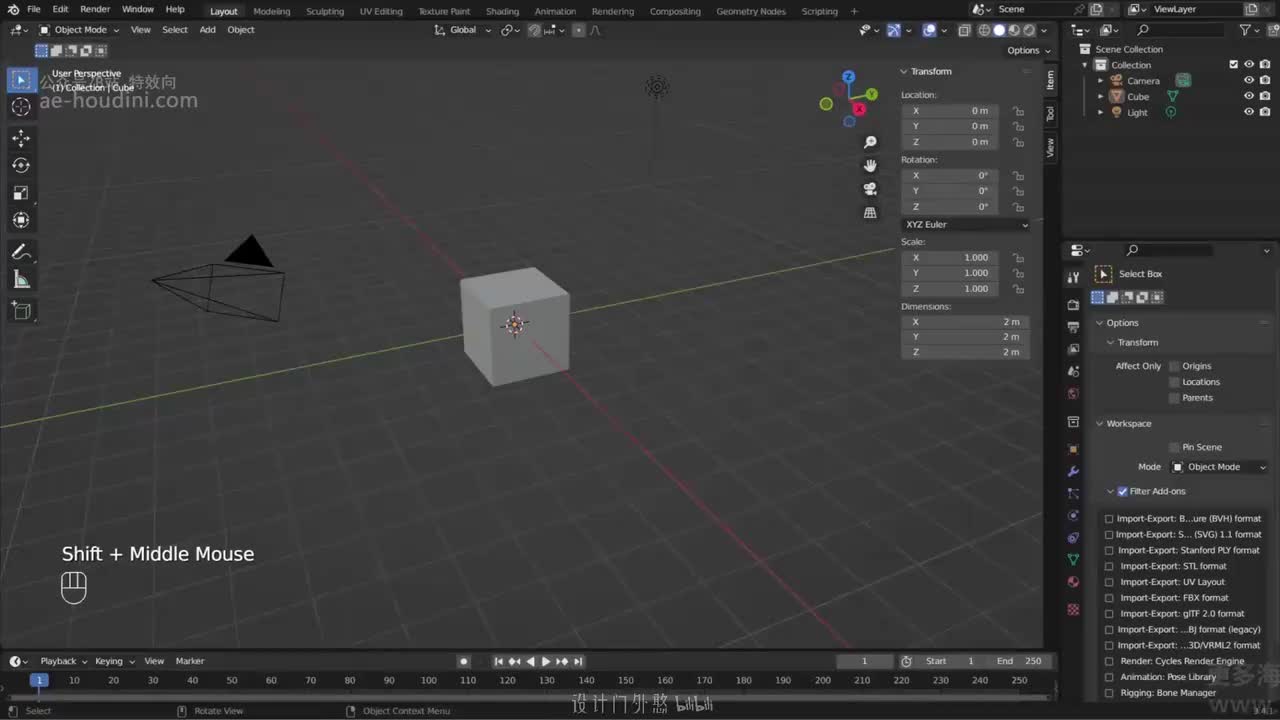Viewport: 1280px width, 720px height.
Task: Activate the Select Box tool
Action: click(x=21, y=80)
